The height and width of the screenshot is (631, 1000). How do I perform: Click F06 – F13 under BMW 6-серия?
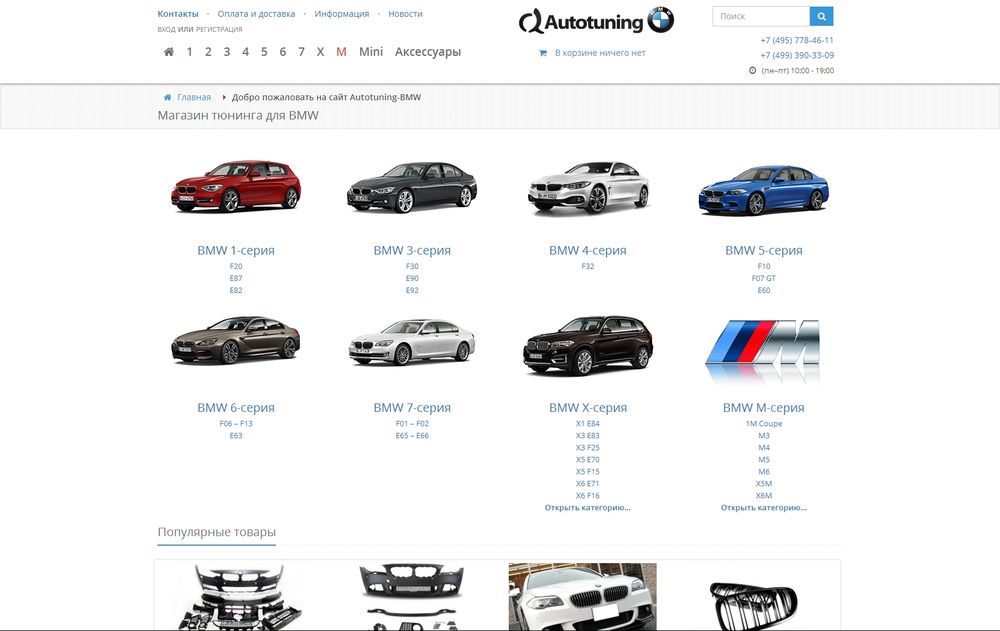236,424
